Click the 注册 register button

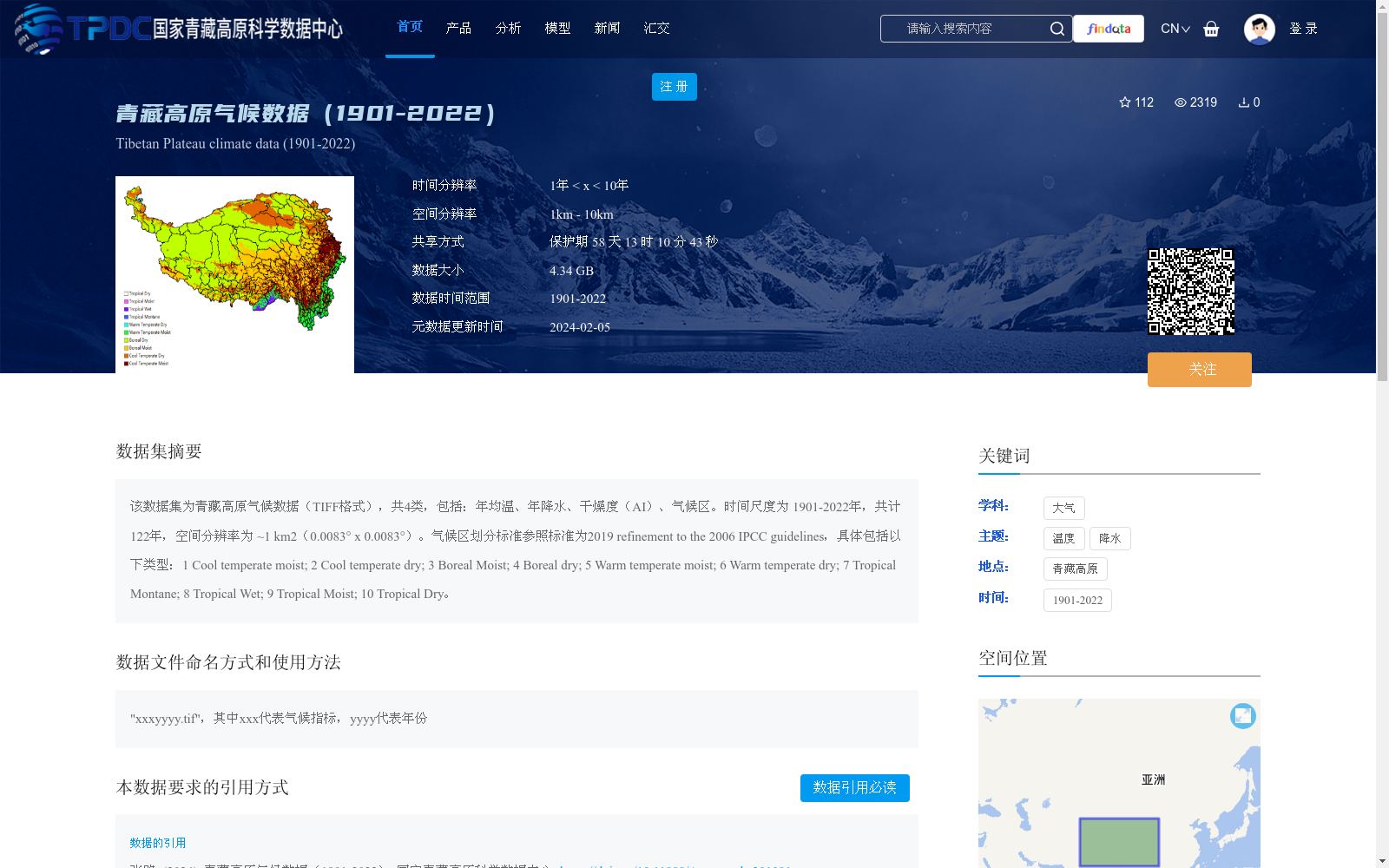(674, 87)
